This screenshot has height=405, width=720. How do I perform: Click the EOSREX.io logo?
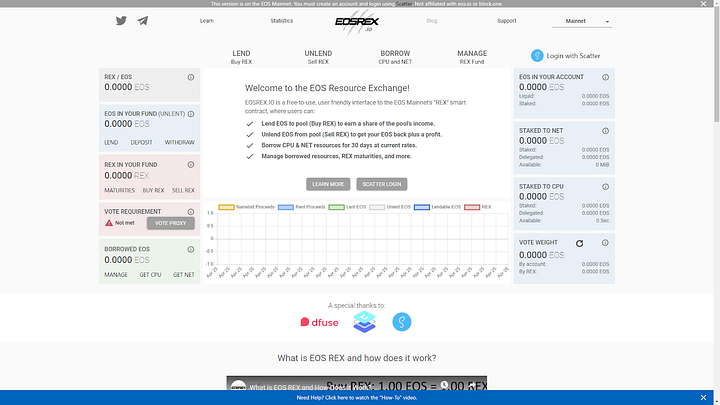(x=357, y=22)
